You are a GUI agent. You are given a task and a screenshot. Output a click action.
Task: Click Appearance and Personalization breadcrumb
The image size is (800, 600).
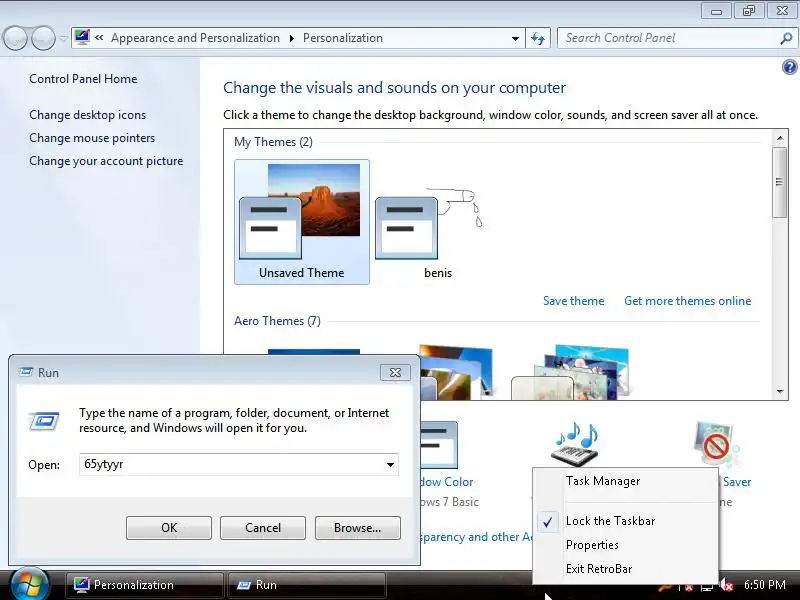point(195,38)
